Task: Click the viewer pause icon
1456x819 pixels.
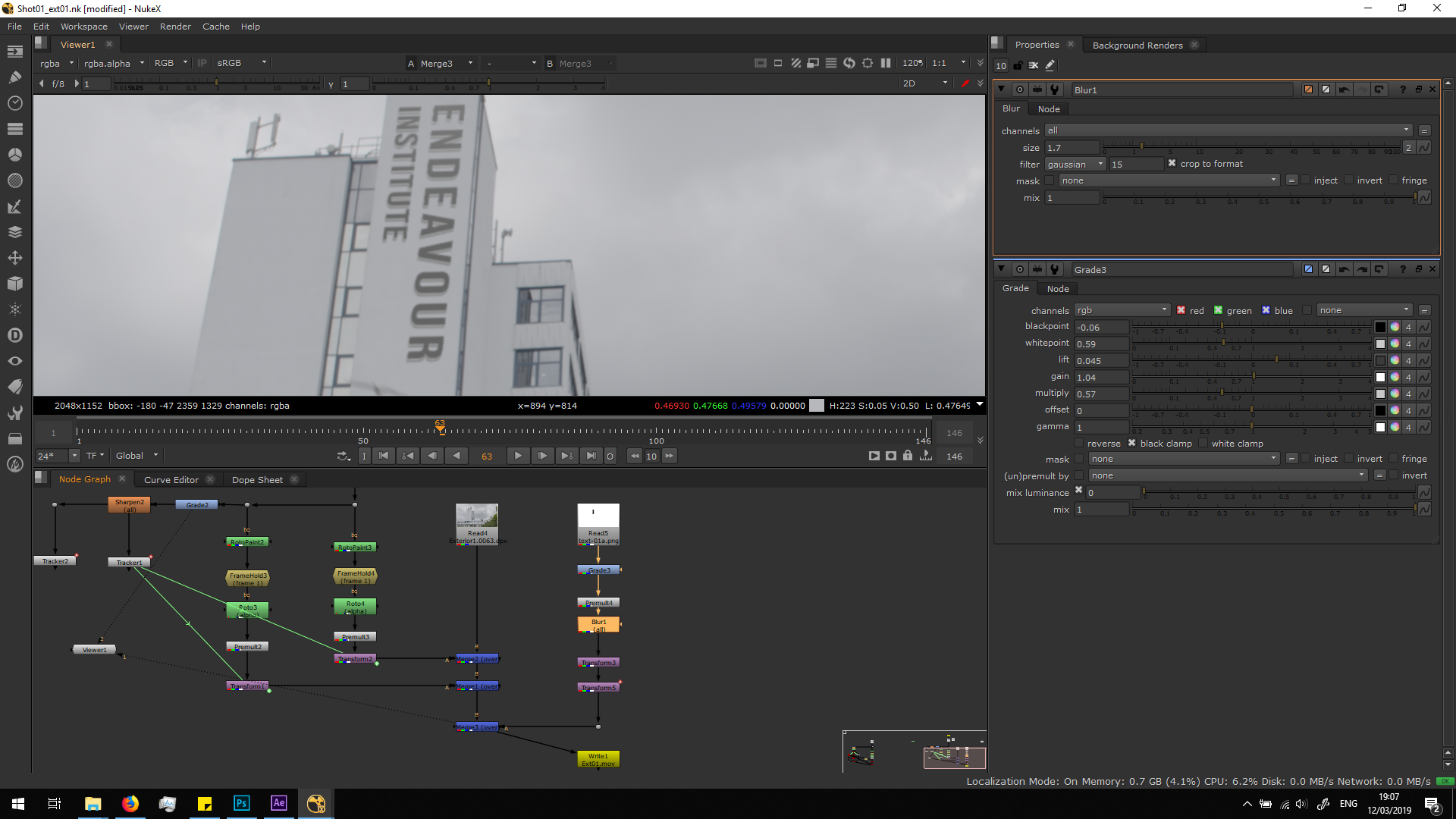Action: pyautogui.click(x=885, y=63)
